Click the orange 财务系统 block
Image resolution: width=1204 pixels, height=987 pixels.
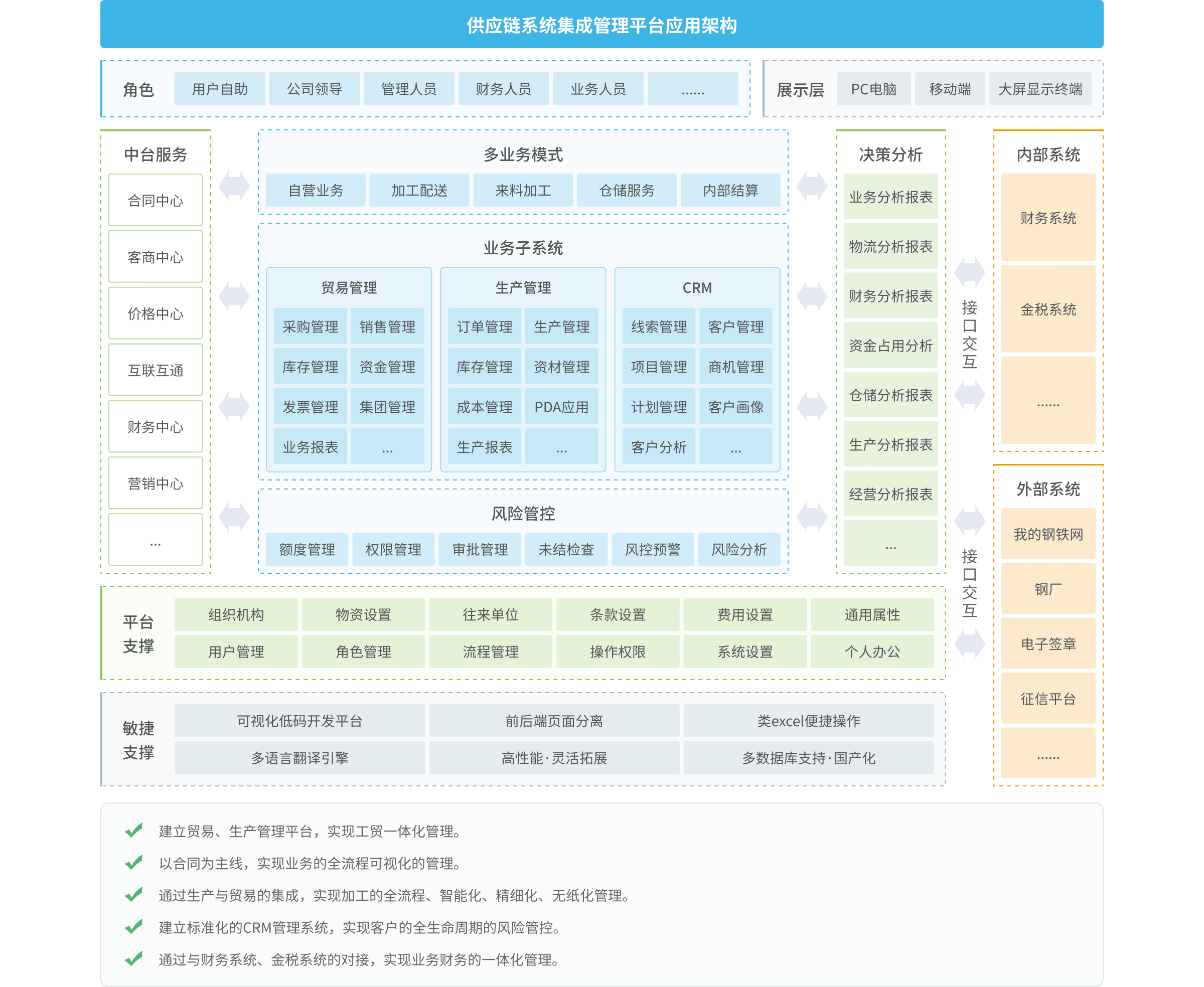1047,218
